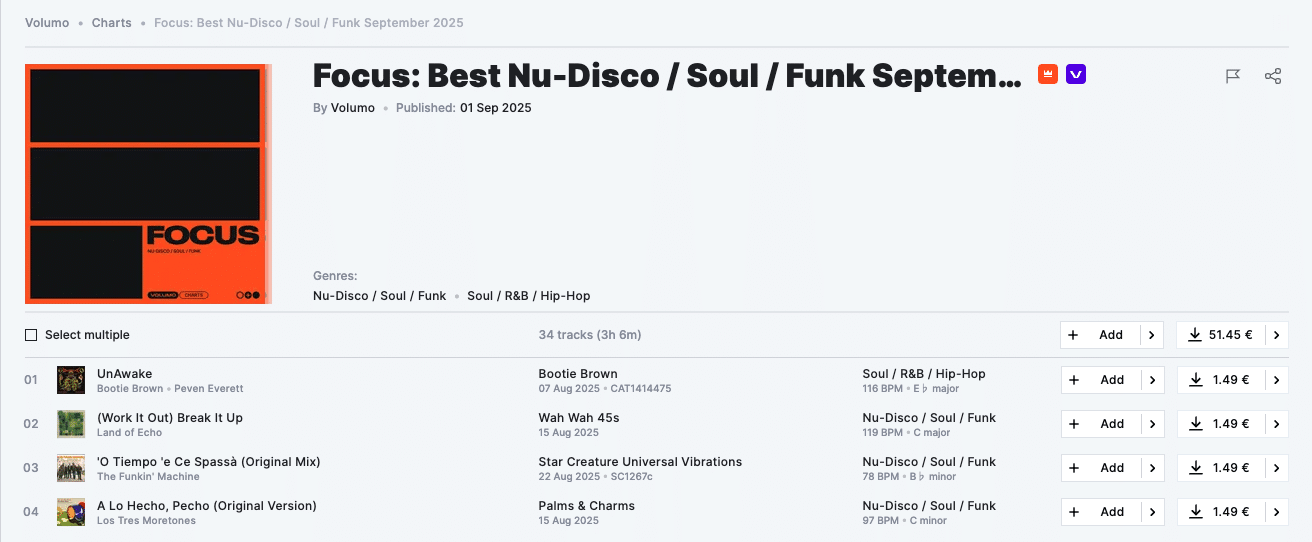Image resolution: width=1312 pixels, height=542 pixels.
Task: Open Soul / R&B / Hip-Hop genre link in header
Action: tap(528, 296)
